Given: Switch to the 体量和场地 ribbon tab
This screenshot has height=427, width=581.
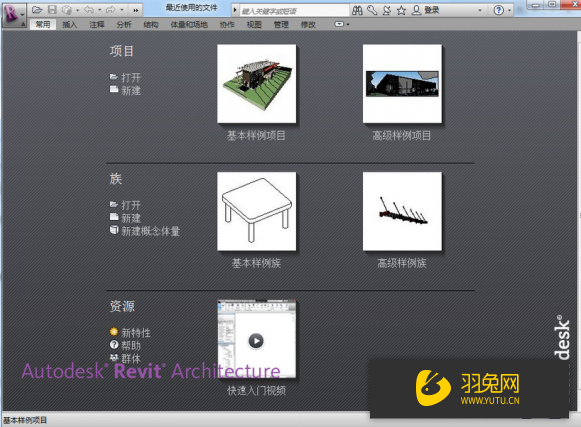Looking at the screenshot, I should [x=189, y=24].
